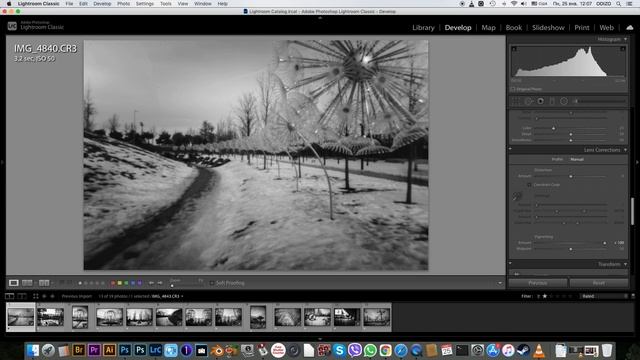Click the Previous button
Screen dimensions: 640x360
point(538,283)
